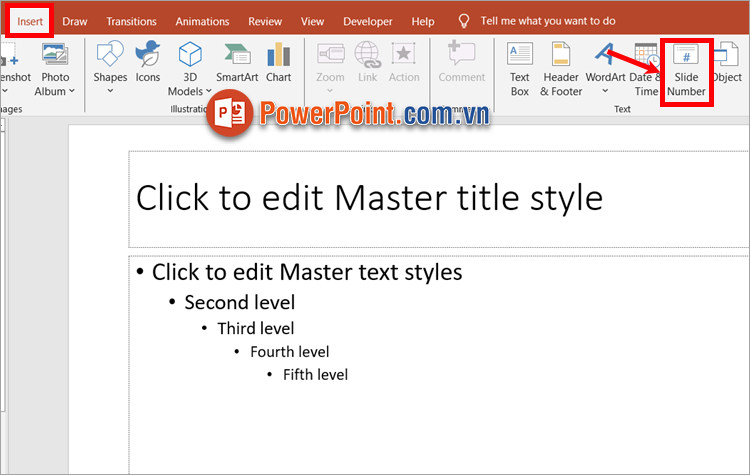Open the View tab
The width and height of the screenshot is (750, 475).
click(x=312, y=22)
